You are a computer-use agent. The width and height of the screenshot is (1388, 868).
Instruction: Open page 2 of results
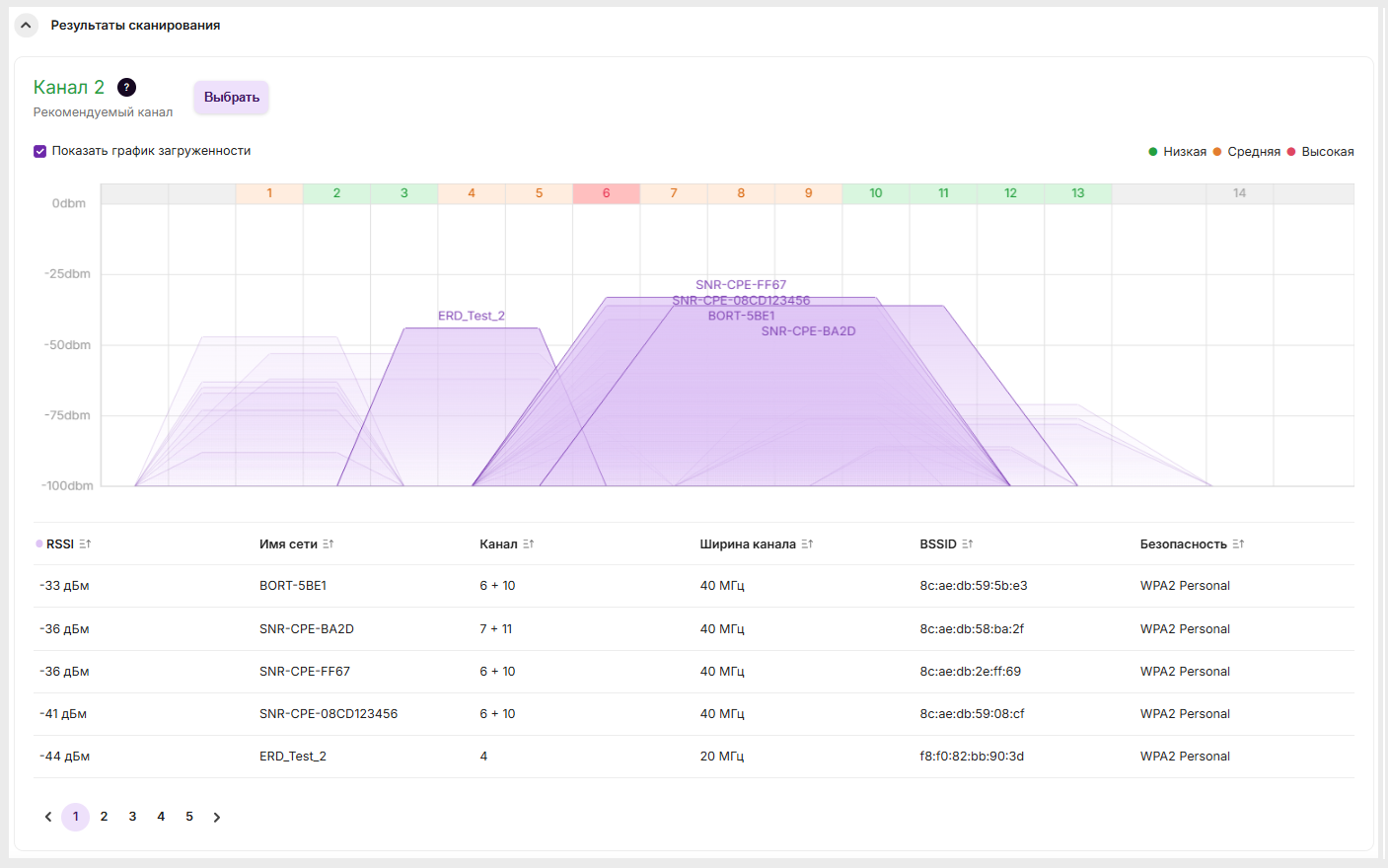[x=104, y=817]
